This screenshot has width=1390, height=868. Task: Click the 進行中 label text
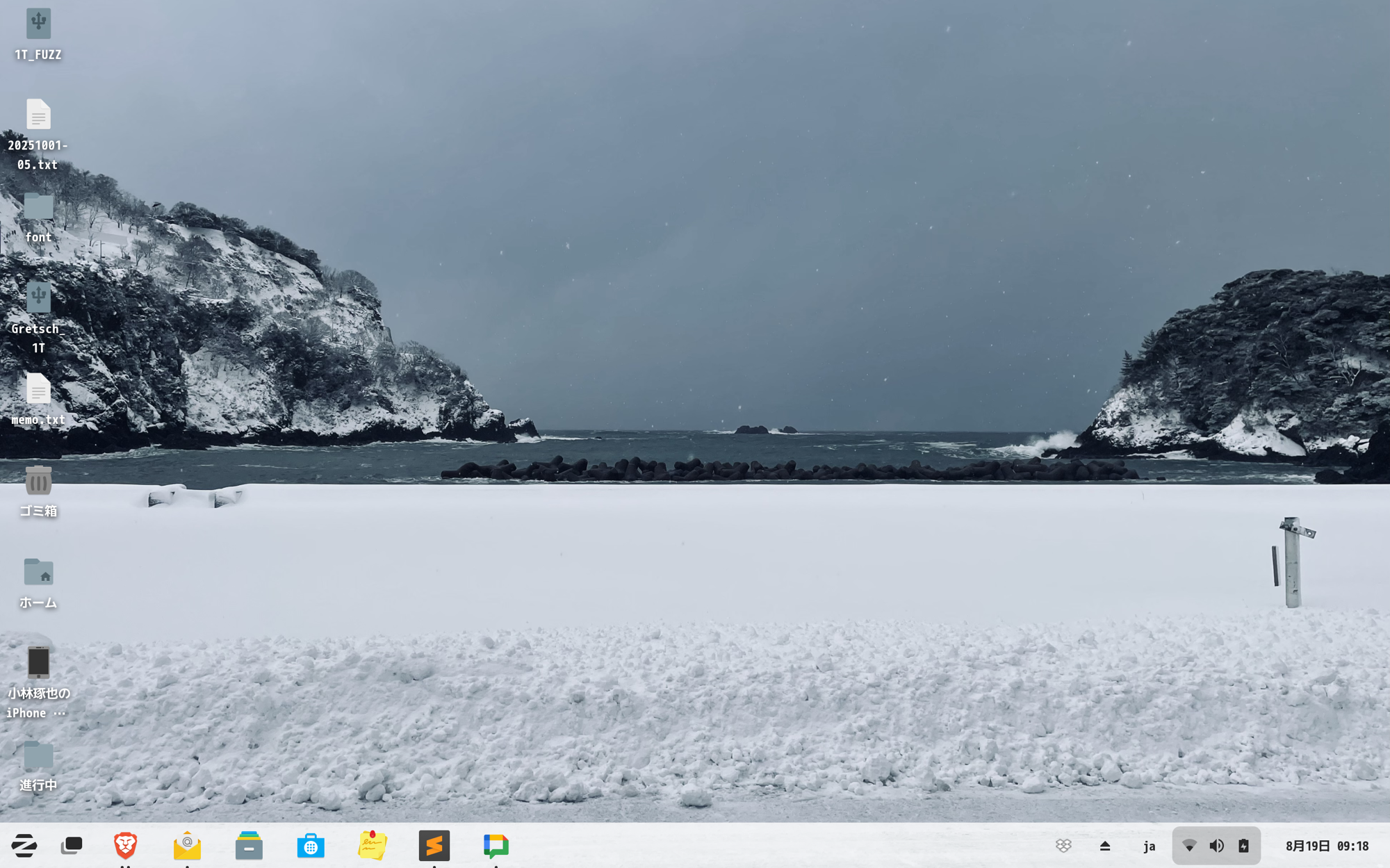coord(38,785)
